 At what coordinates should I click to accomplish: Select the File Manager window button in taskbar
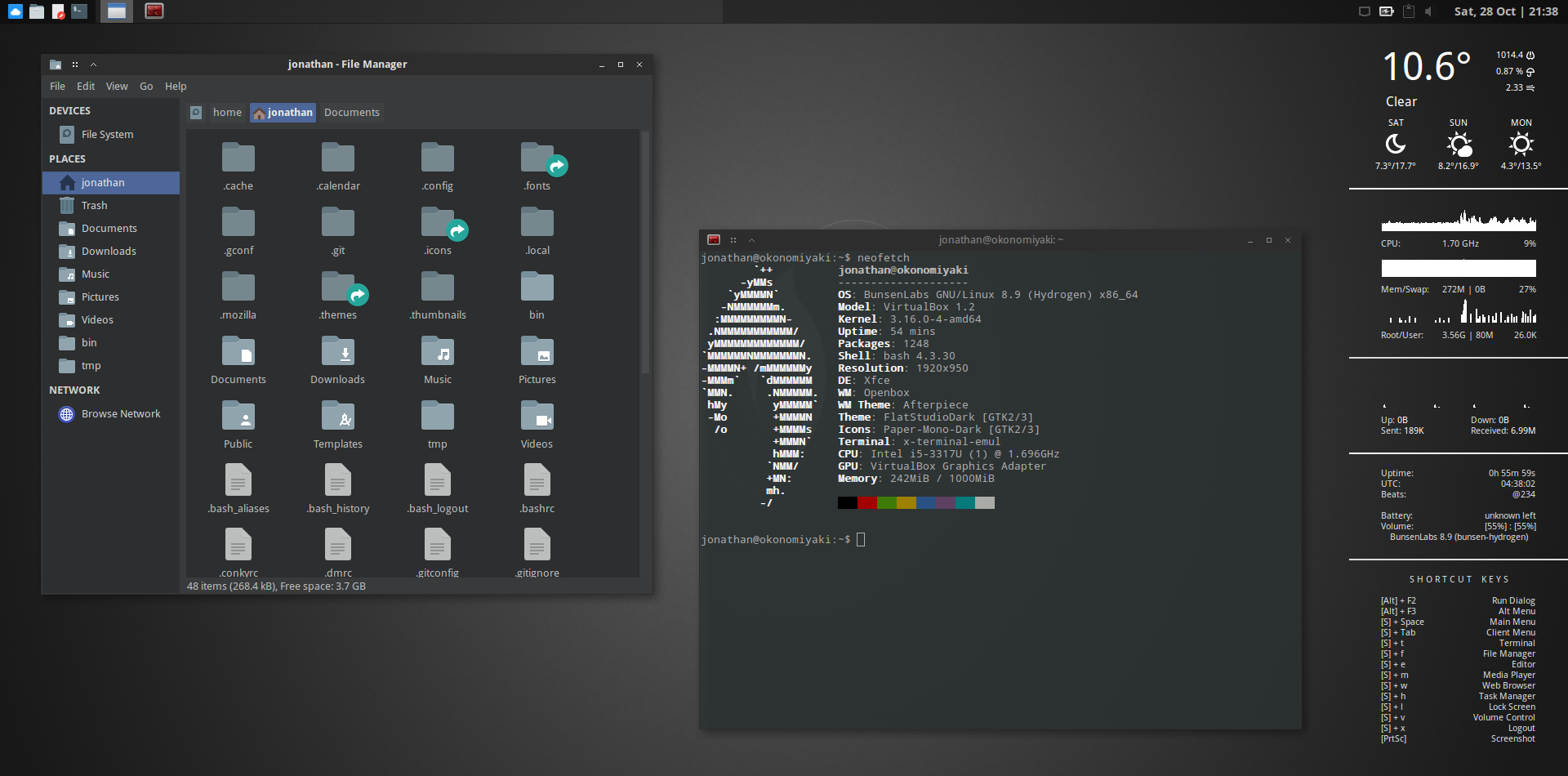(117, 11)
